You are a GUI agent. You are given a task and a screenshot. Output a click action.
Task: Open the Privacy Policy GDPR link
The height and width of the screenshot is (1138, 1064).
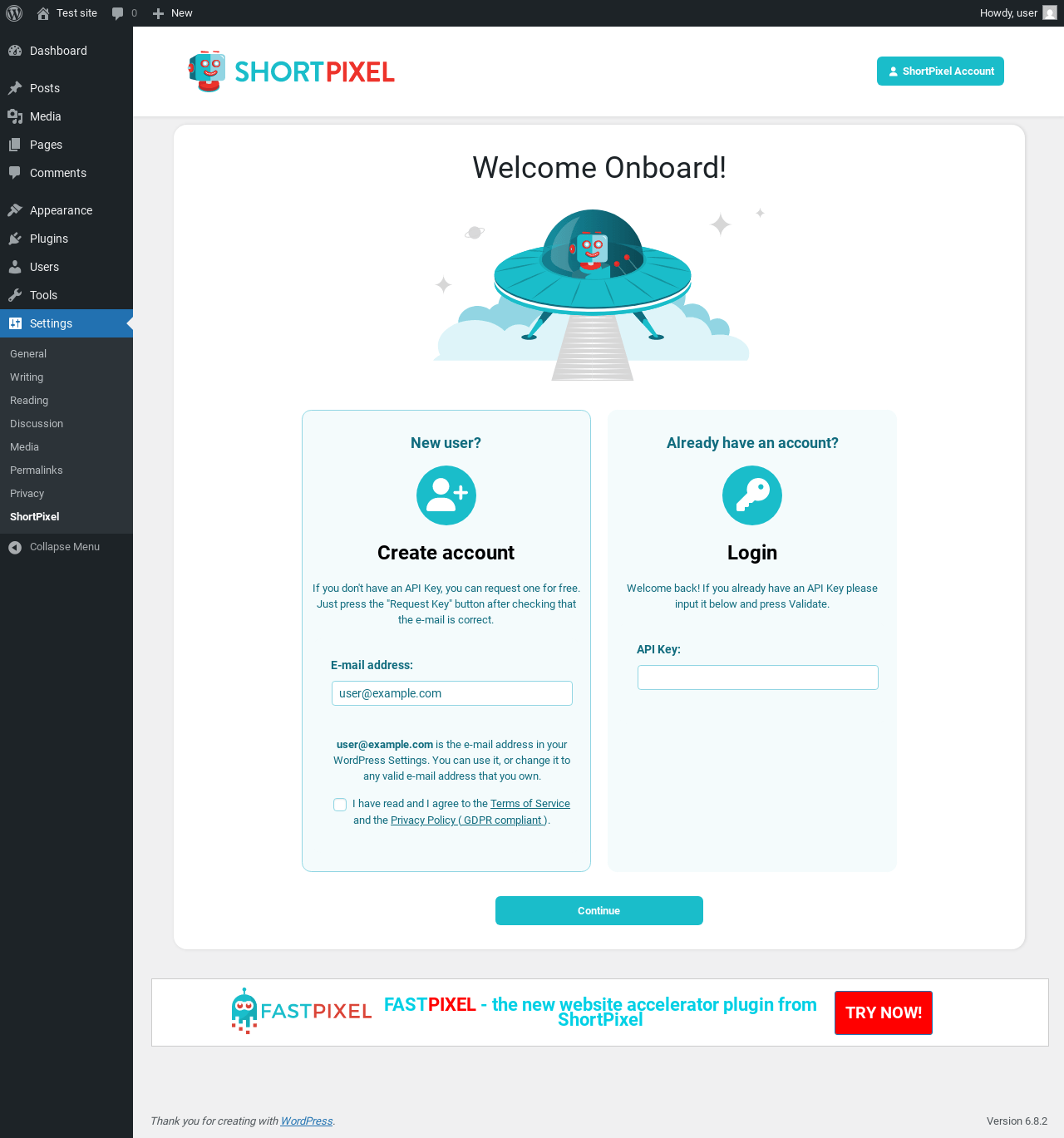(469, 820)
